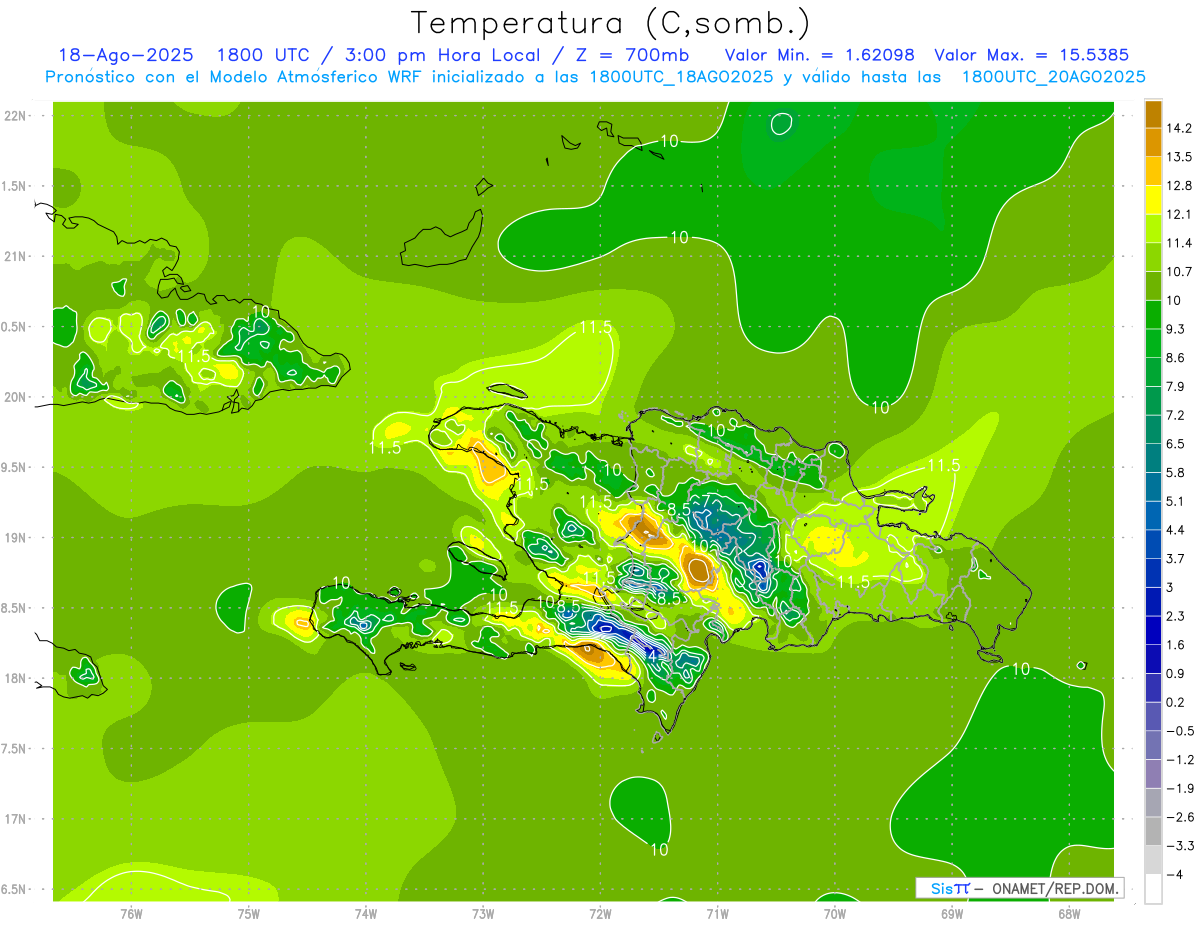
Task: Click the 9.3 label on the color scale
Action: 1176,328
